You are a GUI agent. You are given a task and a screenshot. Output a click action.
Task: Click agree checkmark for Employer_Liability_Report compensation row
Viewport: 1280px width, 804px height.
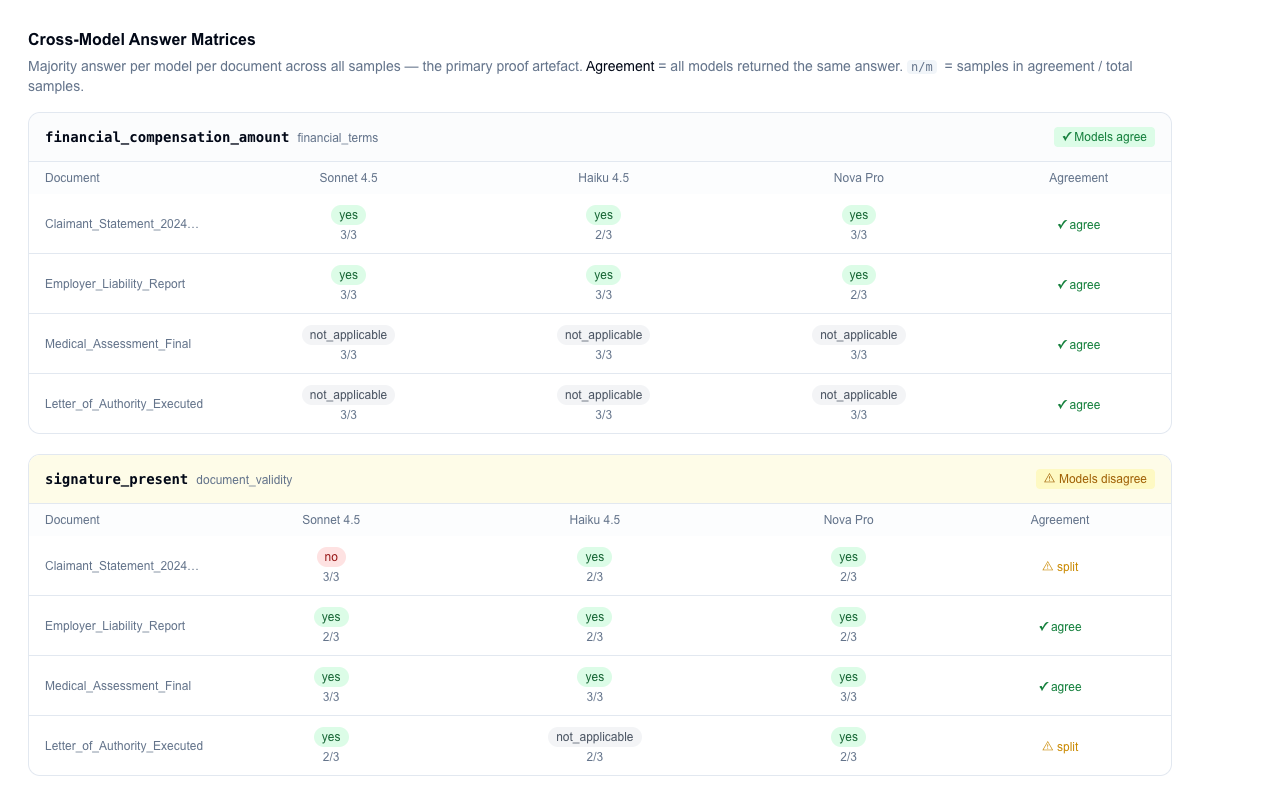coord(1078,284)
